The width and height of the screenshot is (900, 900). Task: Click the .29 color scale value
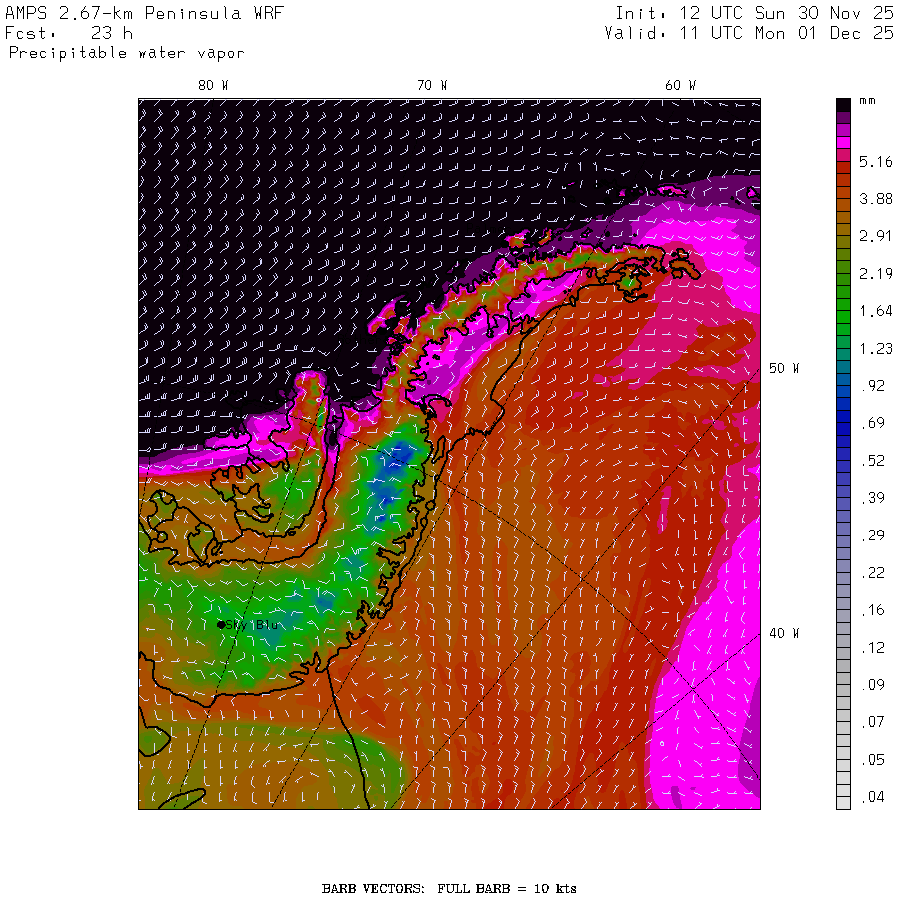(874, 536)
